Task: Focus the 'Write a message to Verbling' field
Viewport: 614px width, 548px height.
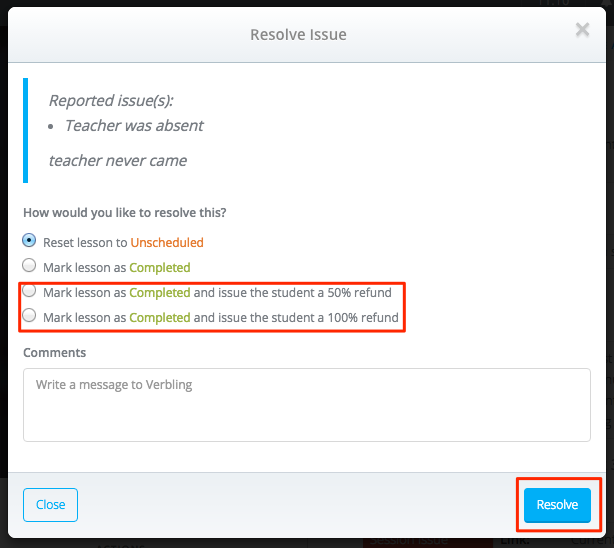Action: coord(307,405)
